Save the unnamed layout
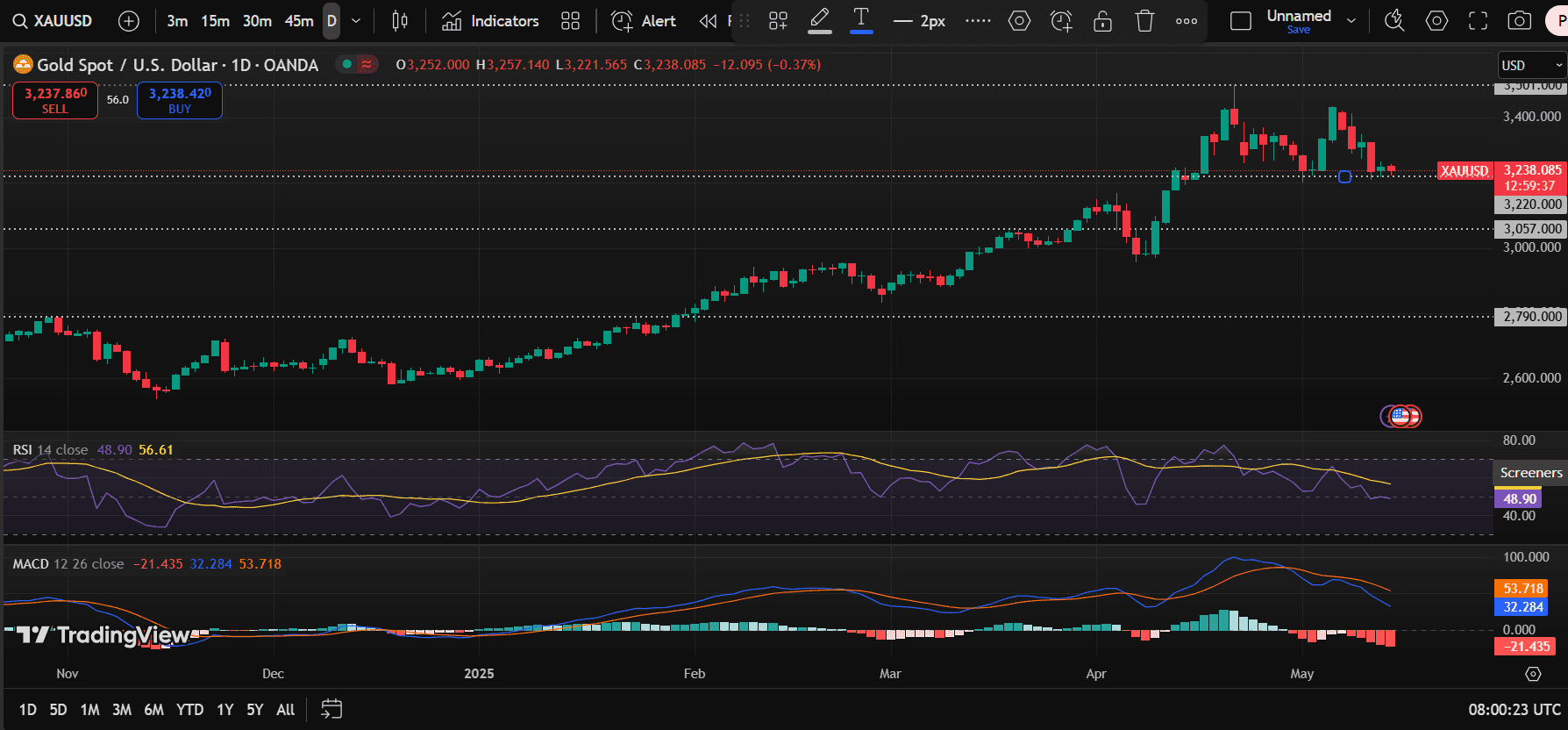The image size is (1568, 730). click(1299, 30)
